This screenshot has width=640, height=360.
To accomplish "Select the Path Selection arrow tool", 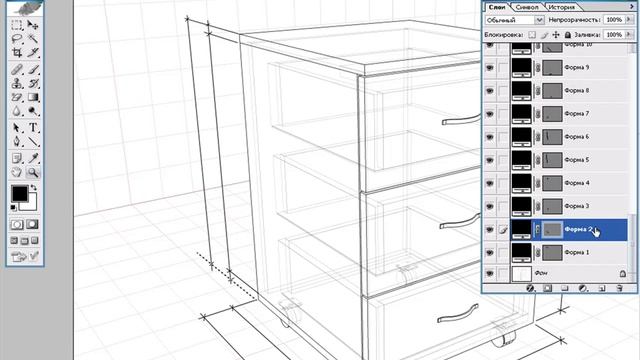I will (17, 128).
